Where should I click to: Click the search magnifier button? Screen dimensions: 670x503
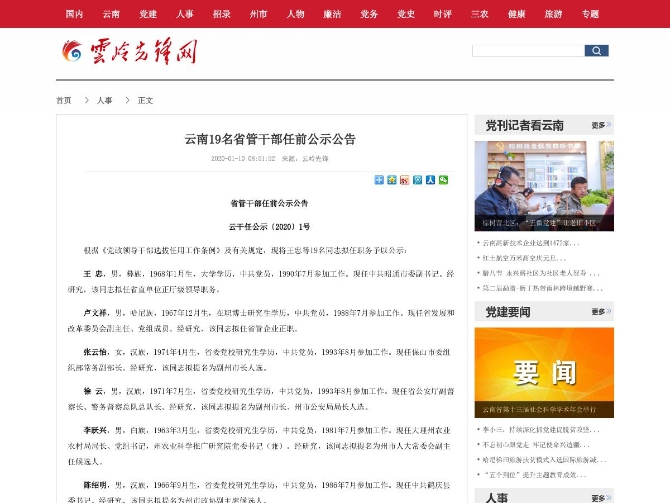point(597,51)
